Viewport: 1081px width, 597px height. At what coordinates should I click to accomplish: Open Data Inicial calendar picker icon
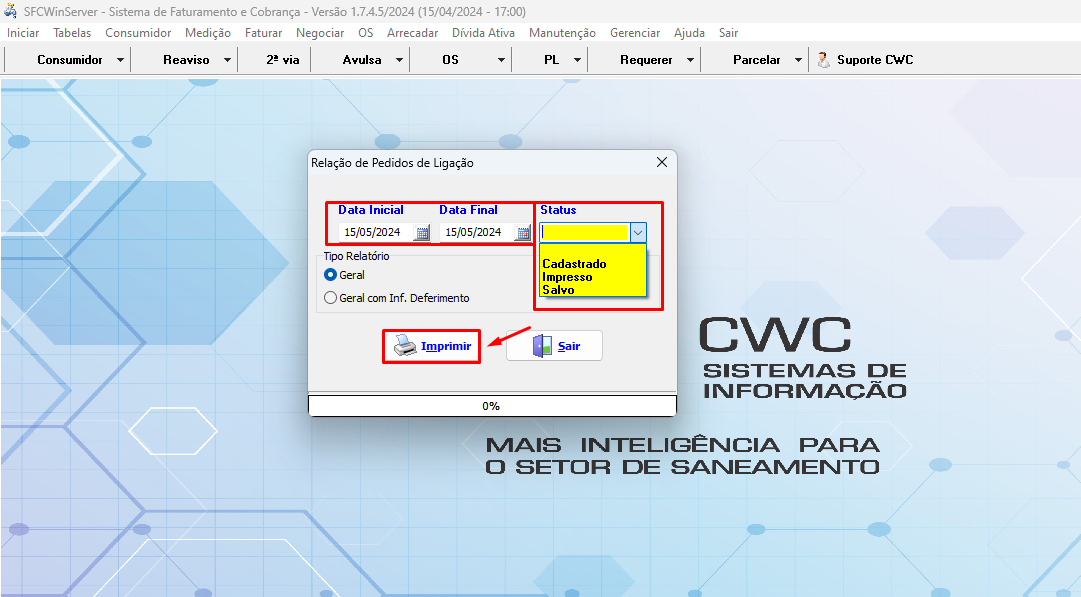422,233
